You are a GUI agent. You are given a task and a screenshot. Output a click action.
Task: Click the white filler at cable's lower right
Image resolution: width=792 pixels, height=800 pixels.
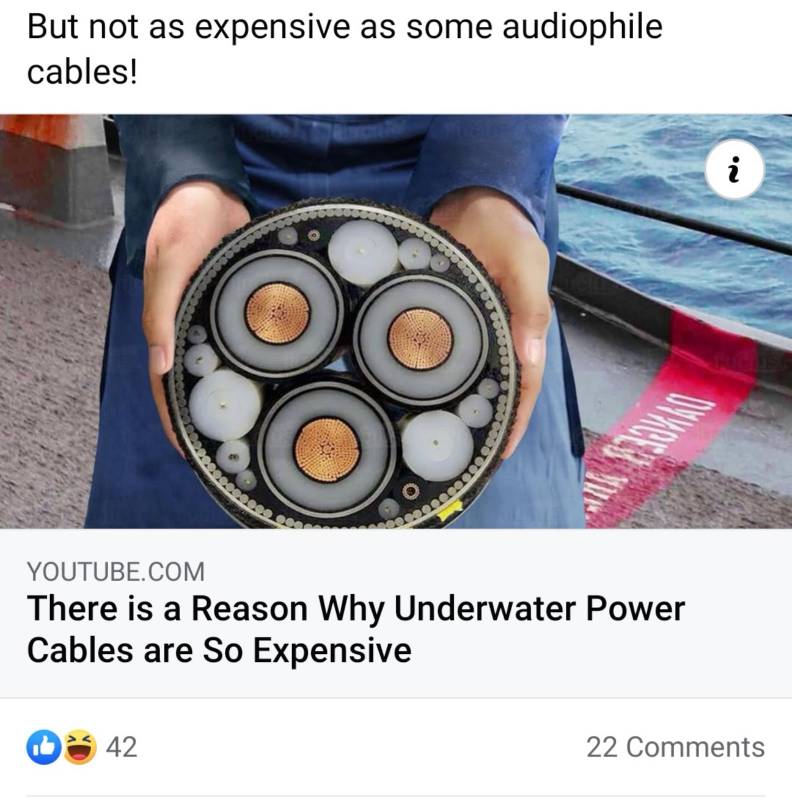(x=437, y=445)
